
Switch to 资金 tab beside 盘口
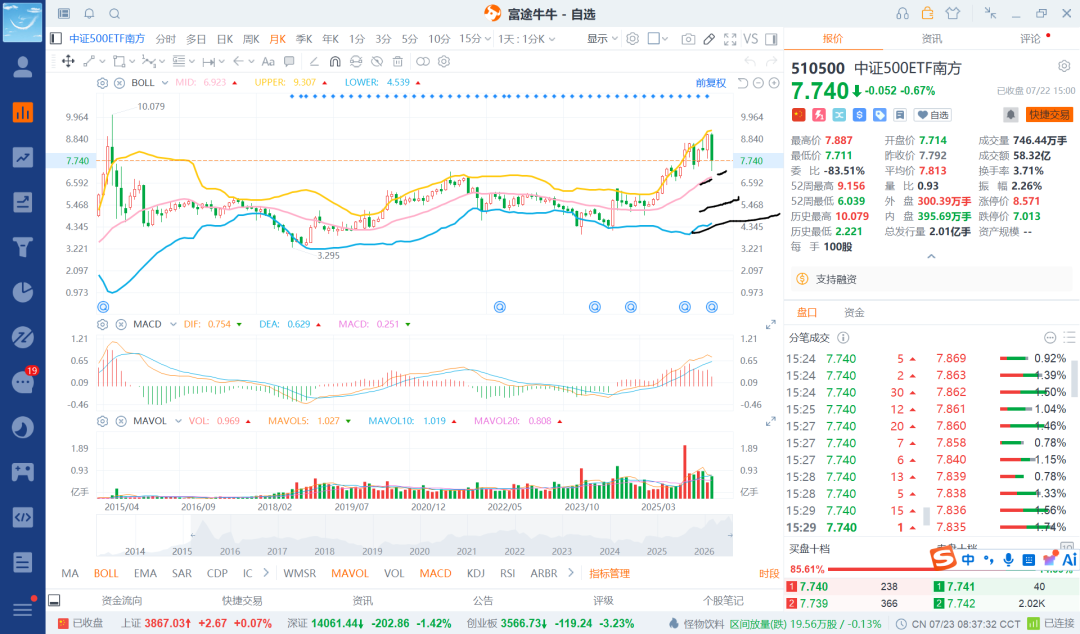pyautogui.click(x=854, y=312)
